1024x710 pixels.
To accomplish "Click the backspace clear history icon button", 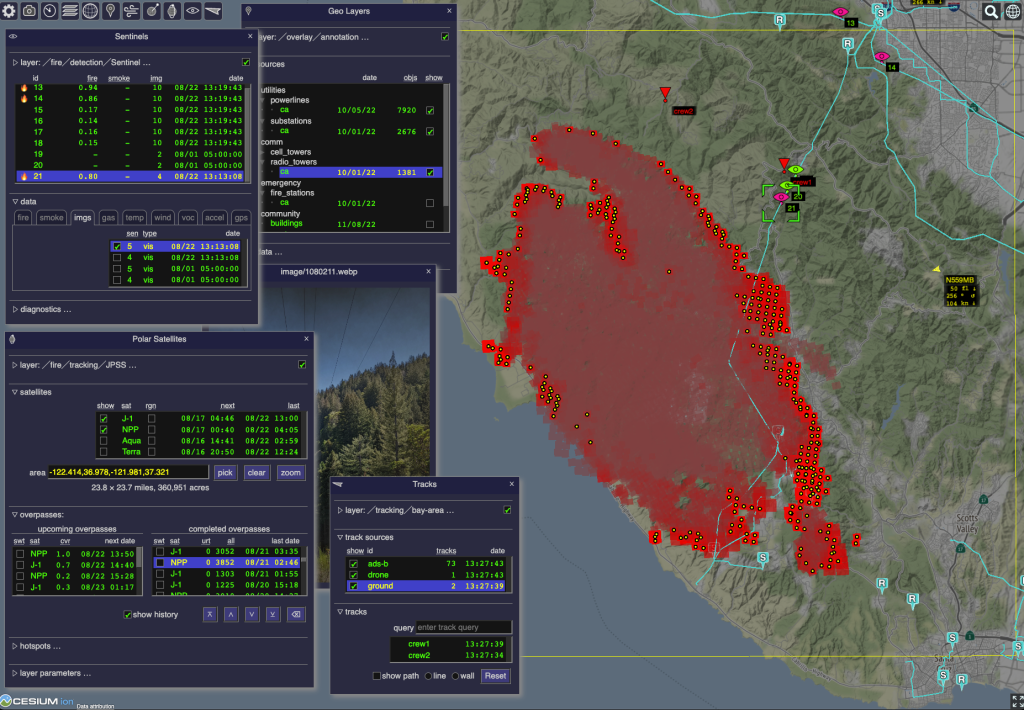I will tap(296, 615).
